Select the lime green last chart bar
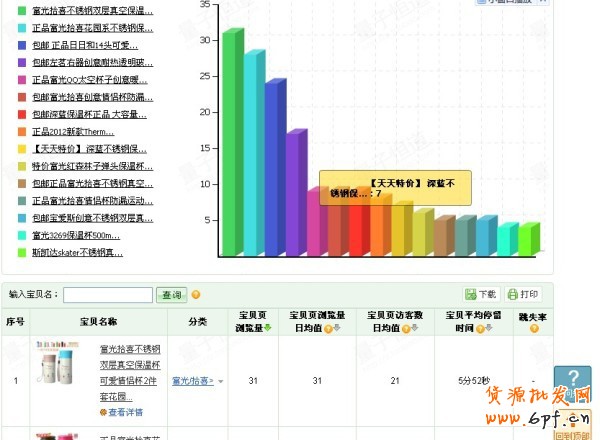This screenshot has width=600, height=440. (x=529, y=239)
